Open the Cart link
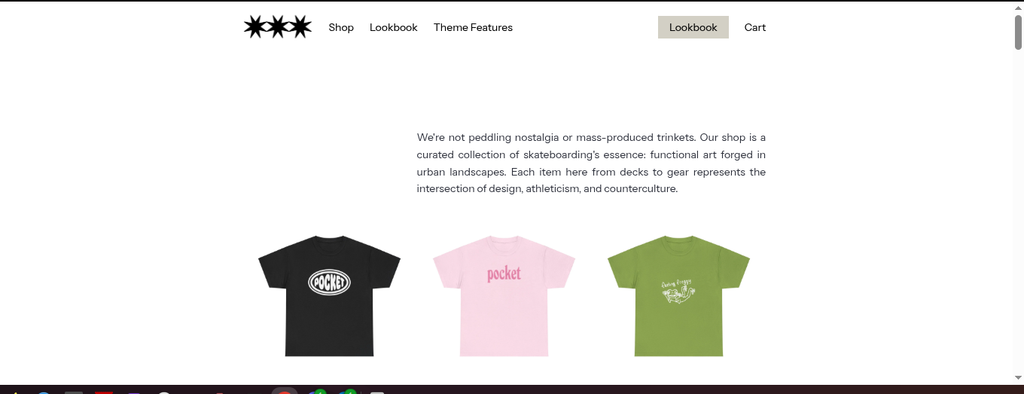The image size is (1024, 394). [x=755, y=27]
